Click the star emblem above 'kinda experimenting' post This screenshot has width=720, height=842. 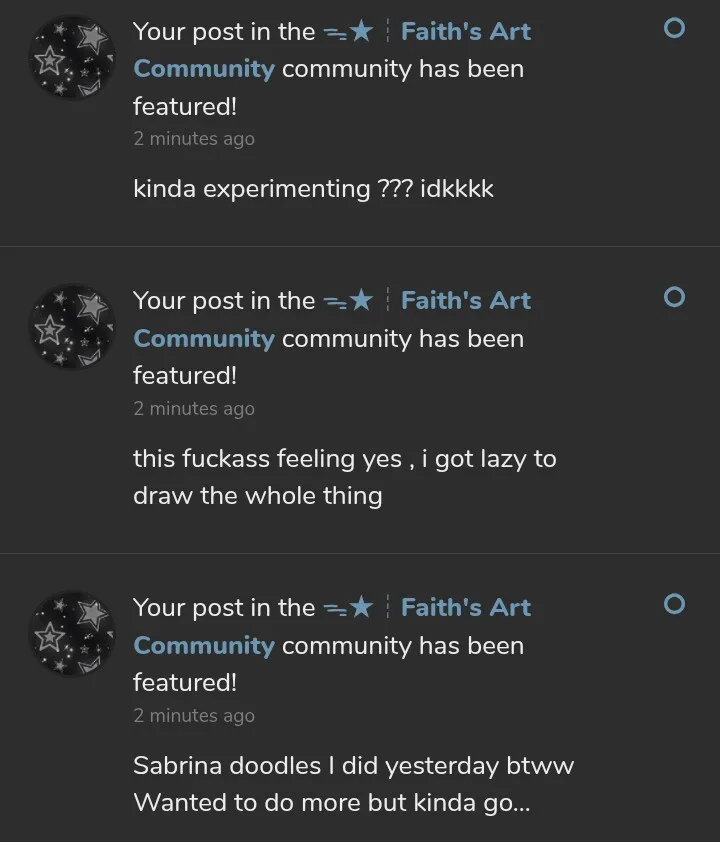(349, 32)
